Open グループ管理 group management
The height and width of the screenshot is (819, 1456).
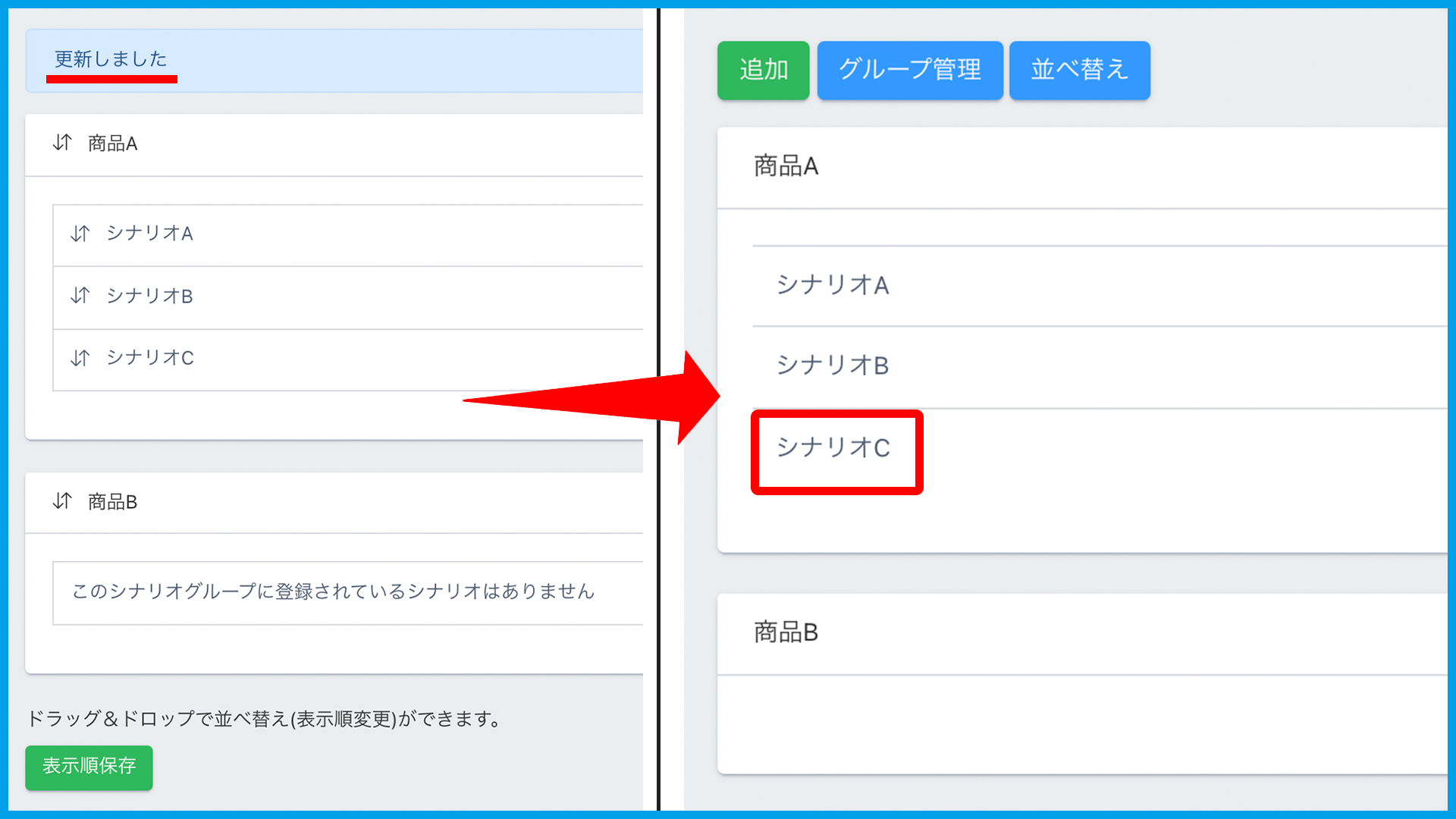click(909, 70)
